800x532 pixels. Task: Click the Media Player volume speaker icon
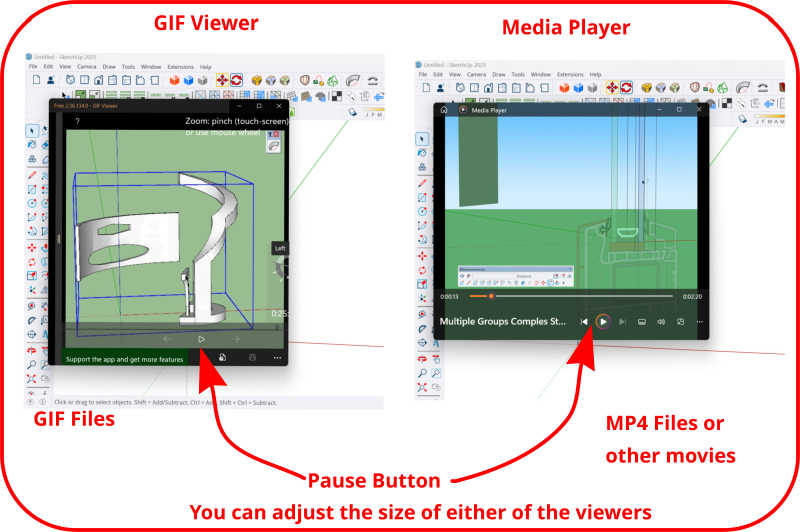coord(661,322)
